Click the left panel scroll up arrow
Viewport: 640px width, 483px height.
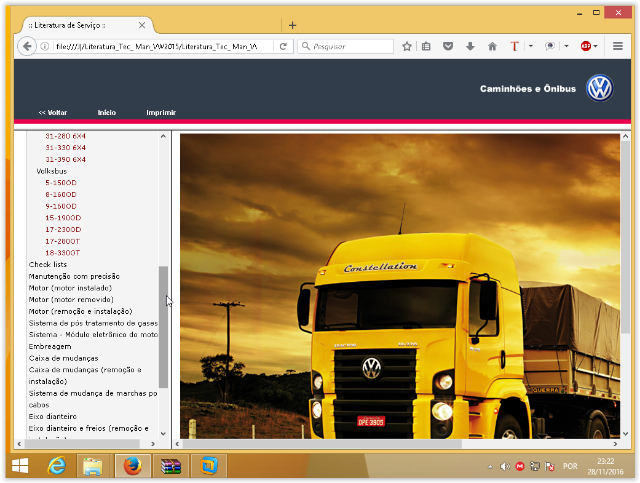pos(163,136)
